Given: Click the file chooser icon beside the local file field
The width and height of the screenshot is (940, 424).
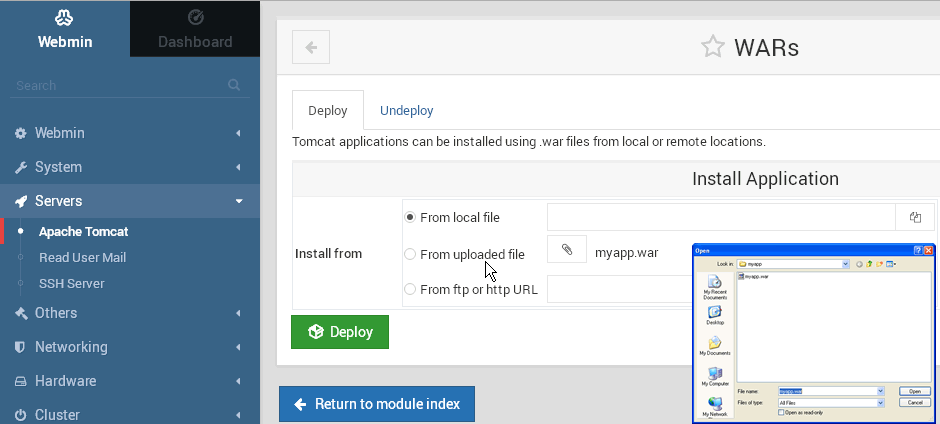Looking at the screenshot, I should pos(915,217).
